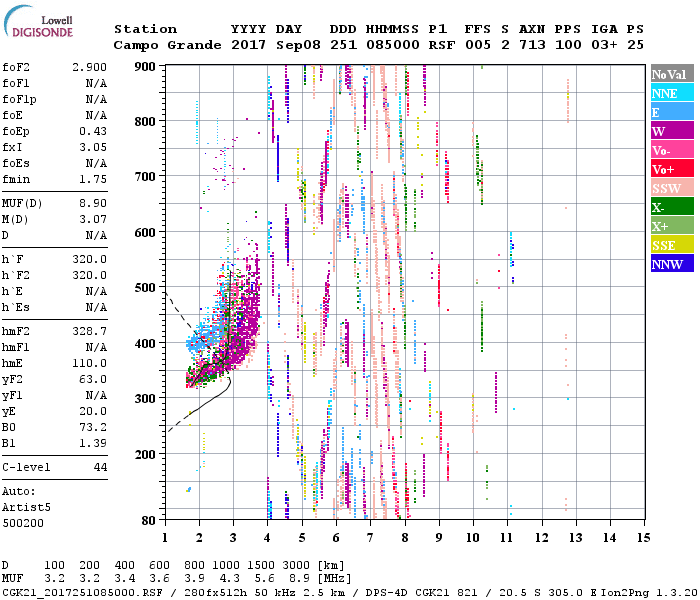Click the foF2 value 2.900
Image resolution: width=700 pixels, height=600 pixels.
tap(89, 67)
